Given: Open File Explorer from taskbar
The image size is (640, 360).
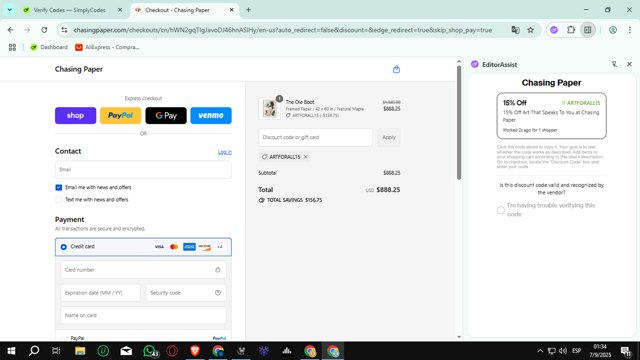Looking at the screenshot, I should click(x=80, y=351).
